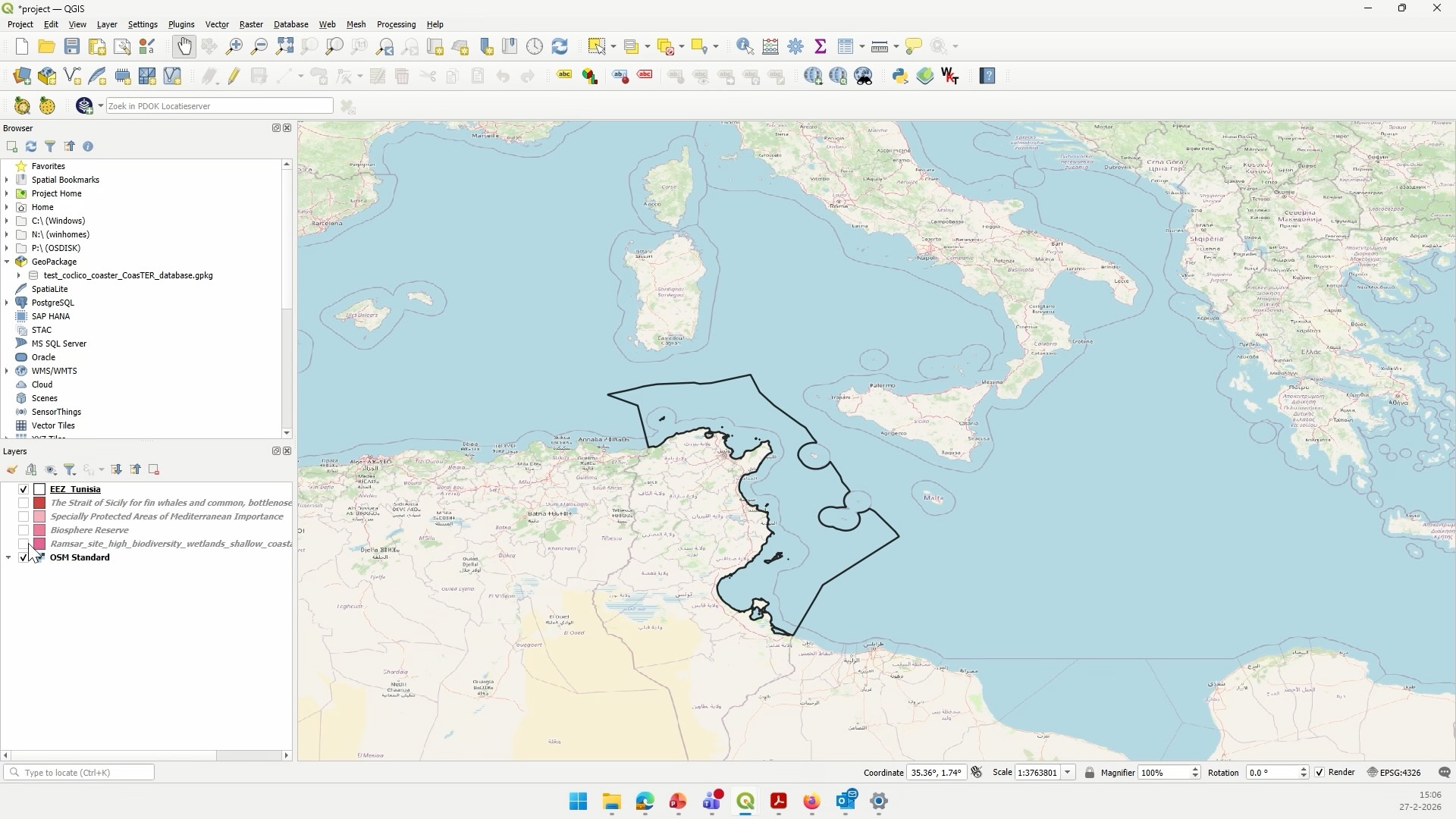Click the Zoom Full extent icon

click(284, 47)
